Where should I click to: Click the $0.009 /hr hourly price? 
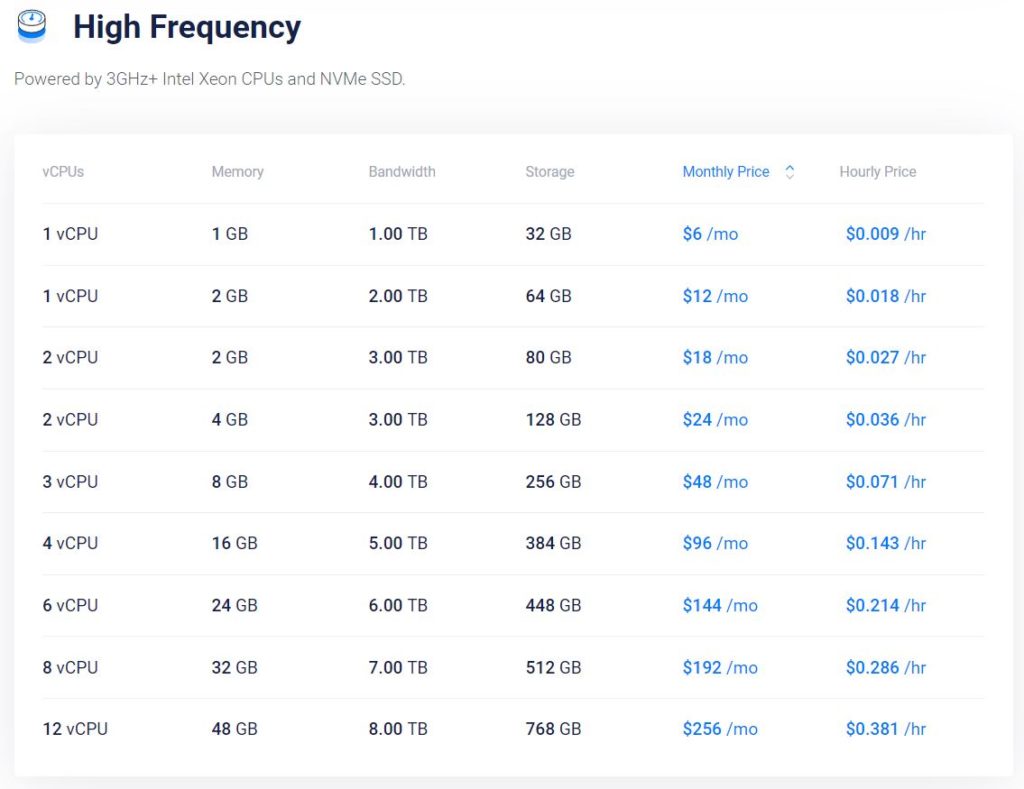click(886, 234)
